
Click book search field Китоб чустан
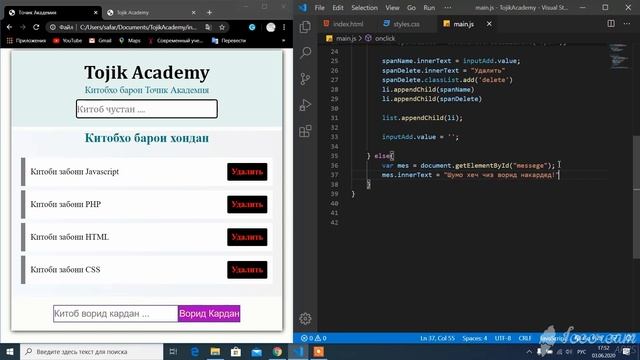(x=147, y=109)
